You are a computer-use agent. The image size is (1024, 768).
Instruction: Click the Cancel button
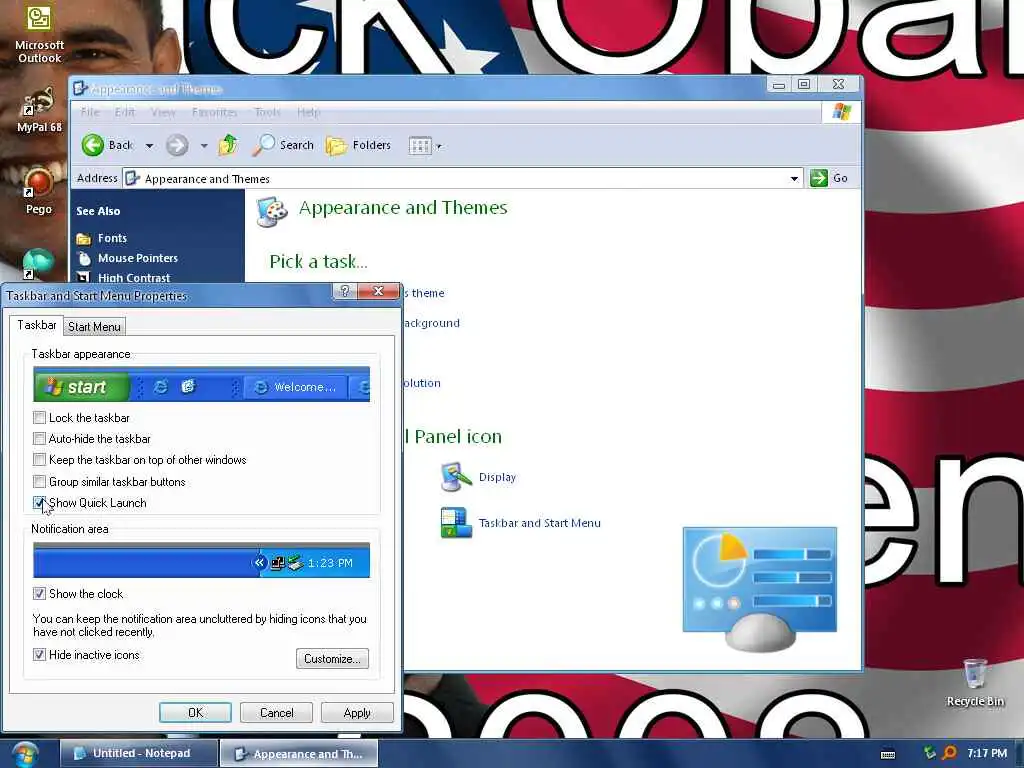click(276, 712)
